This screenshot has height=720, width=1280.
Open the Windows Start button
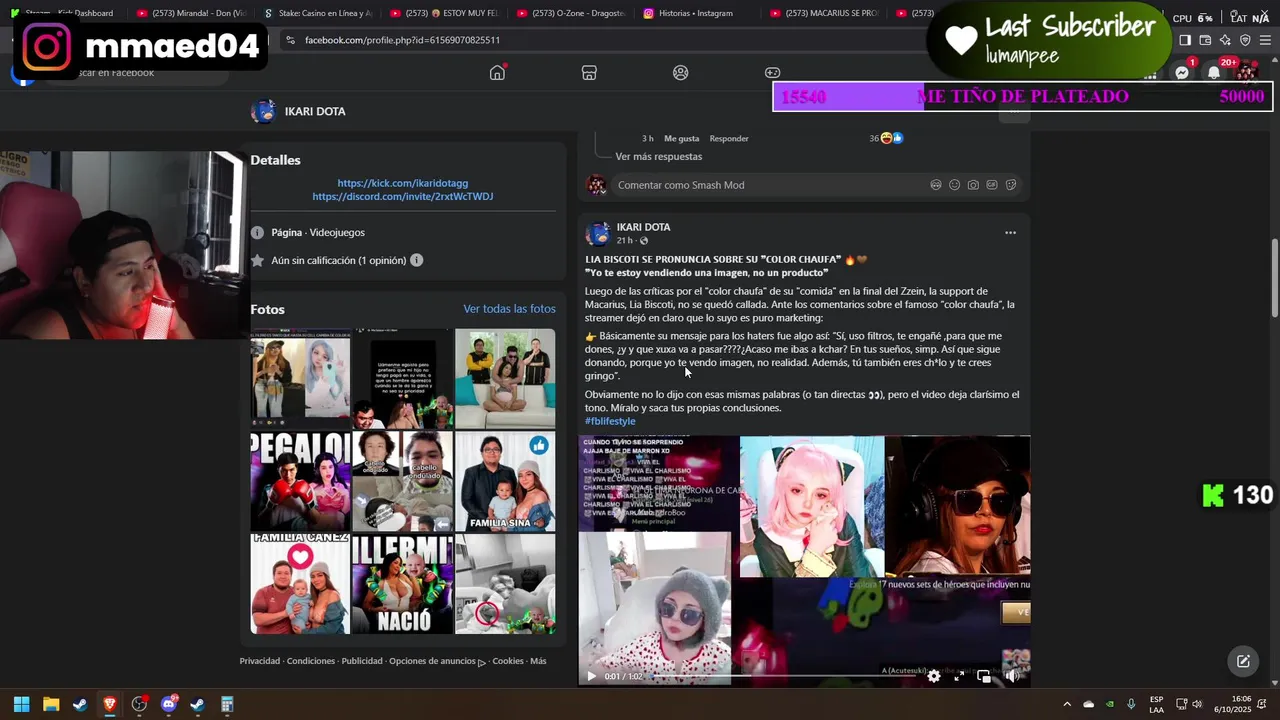(x=21, y=705)
